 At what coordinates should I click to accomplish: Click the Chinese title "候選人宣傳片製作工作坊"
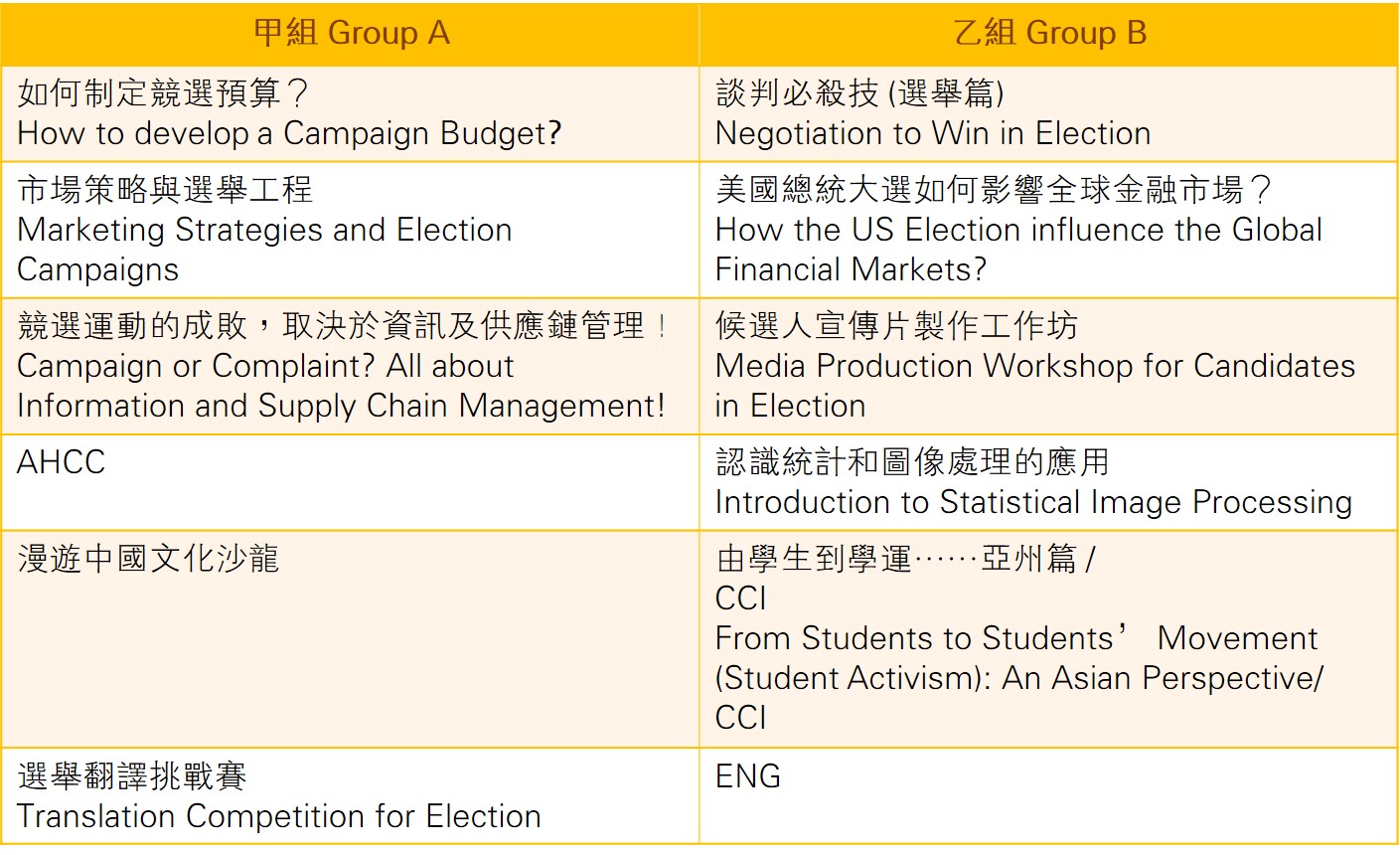click(x=896, y=325)
